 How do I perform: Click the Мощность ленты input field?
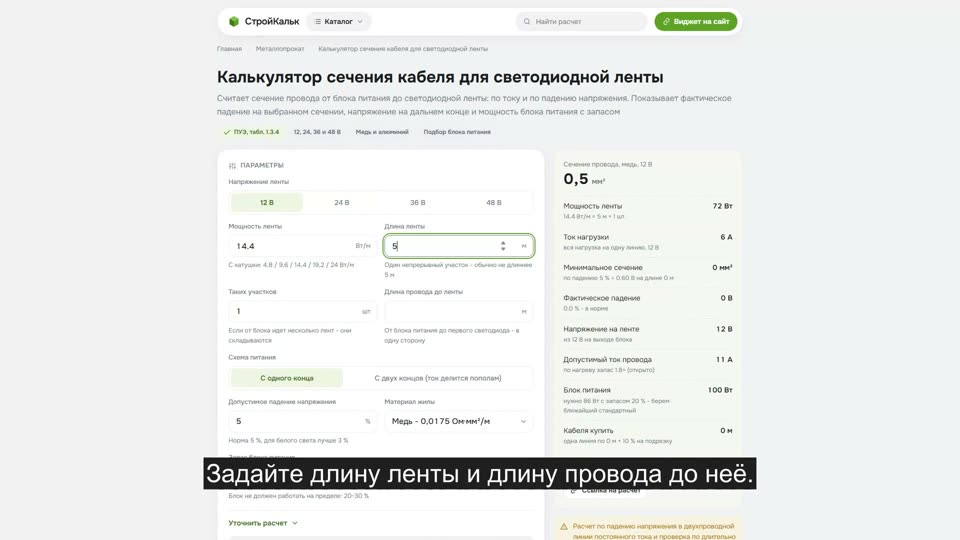coord(302,246)
